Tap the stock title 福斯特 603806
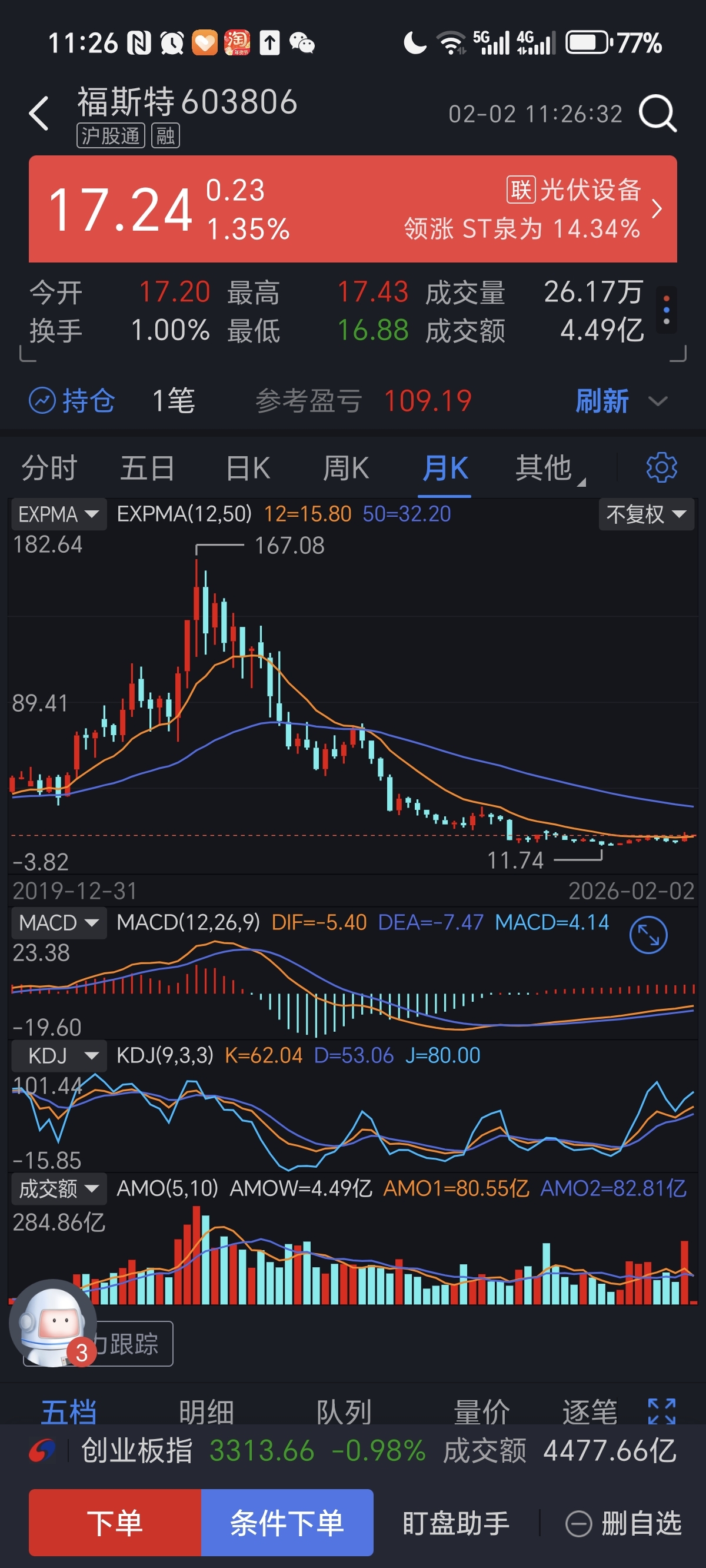 tap(188, 101)
